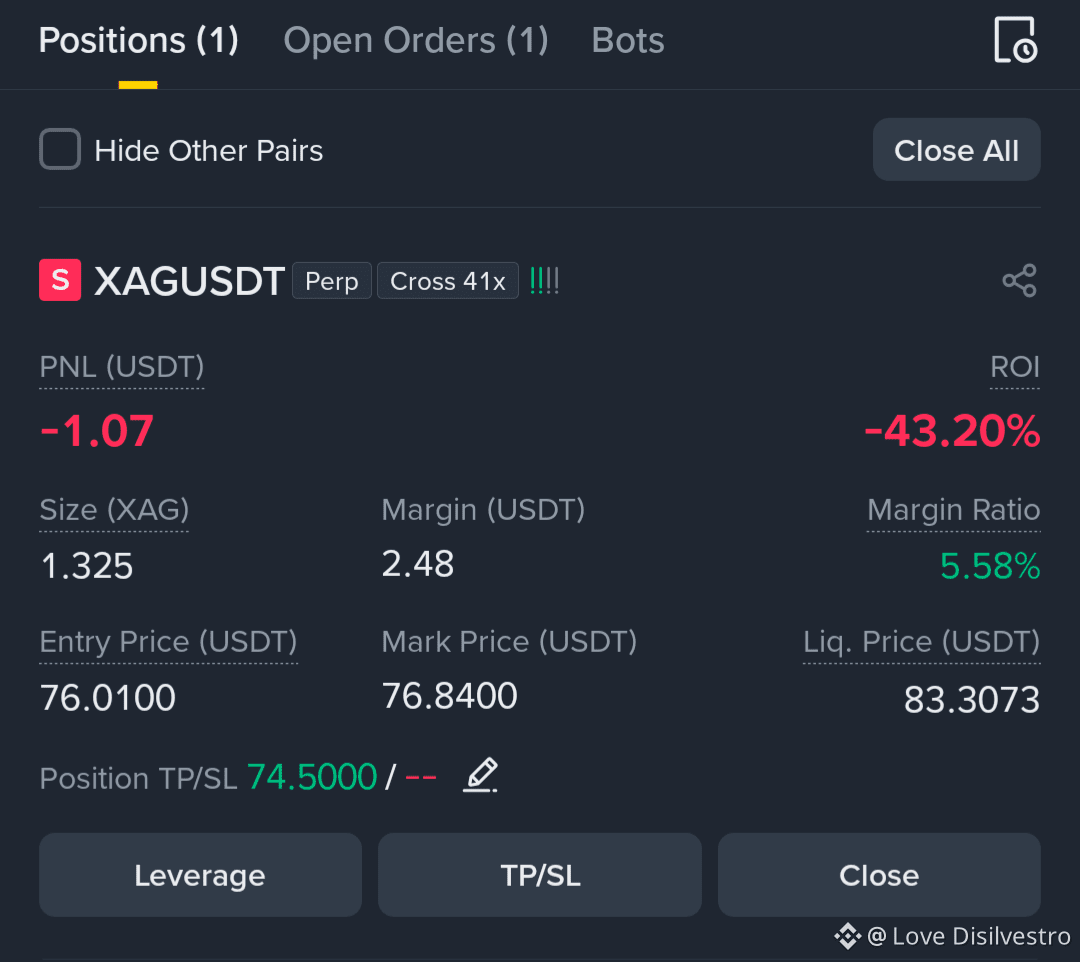Image resolution: width=1080 pixels, height=962 pixels.
Task: Tick the Hide Other Pairs checkbox
Action: (60, 149)
